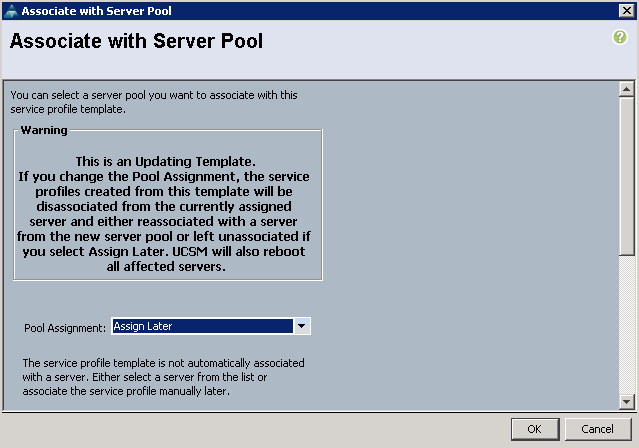Click the scrollbar down arrow
Screen dimensions: 639x448
click(x=626, y=402)
